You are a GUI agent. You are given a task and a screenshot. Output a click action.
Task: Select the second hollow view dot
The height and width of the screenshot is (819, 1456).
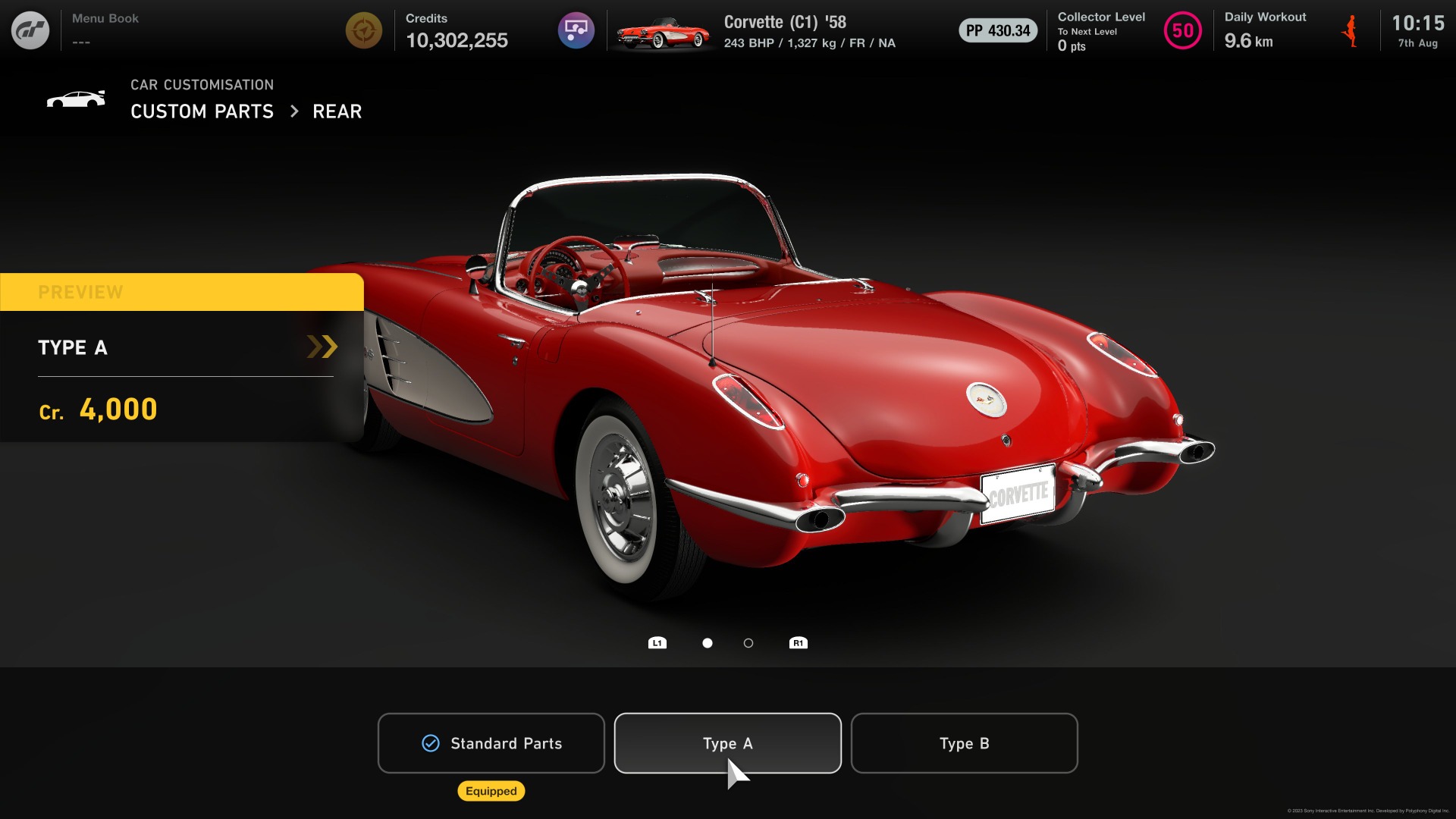[748, 643]
